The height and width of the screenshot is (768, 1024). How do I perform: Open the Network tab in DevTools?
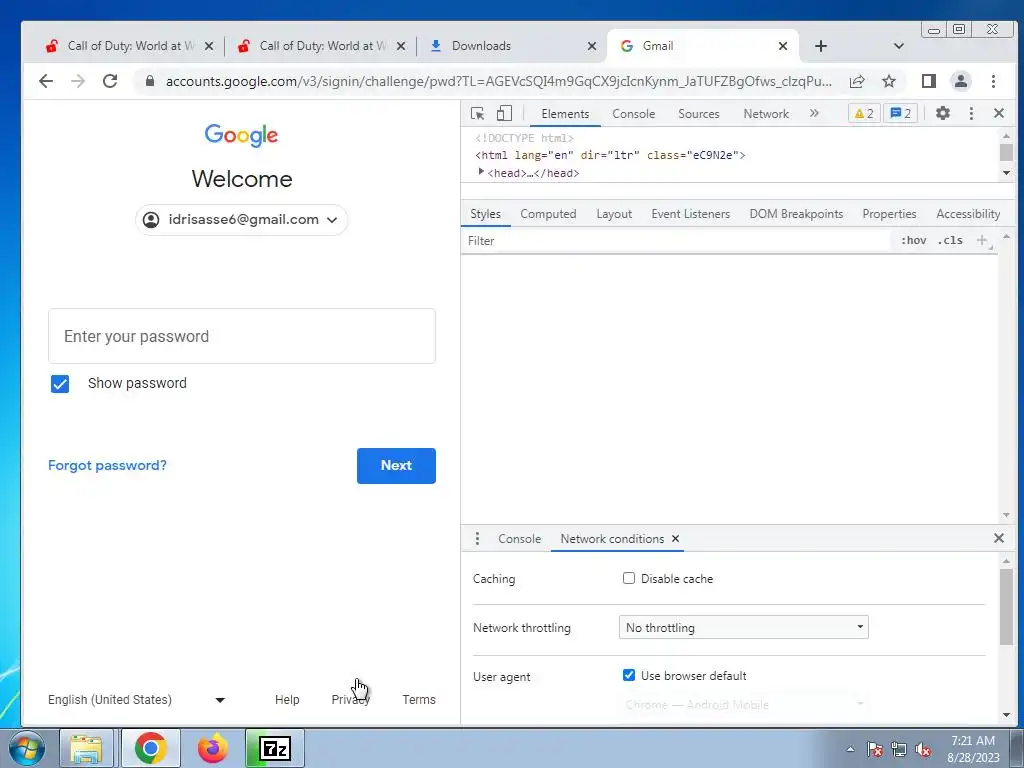coord(766,114)
